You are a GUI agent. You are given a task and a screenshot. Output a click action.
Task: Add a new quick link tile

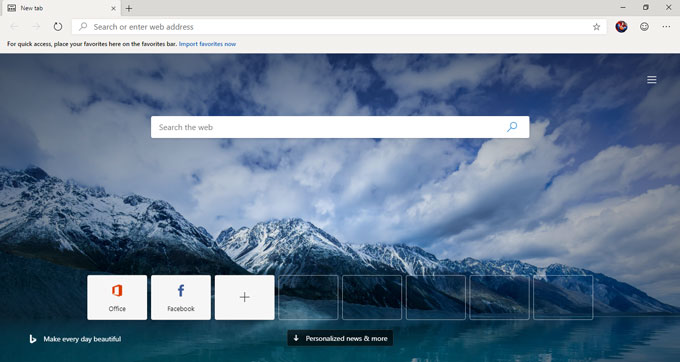click(x=245, y=297)
